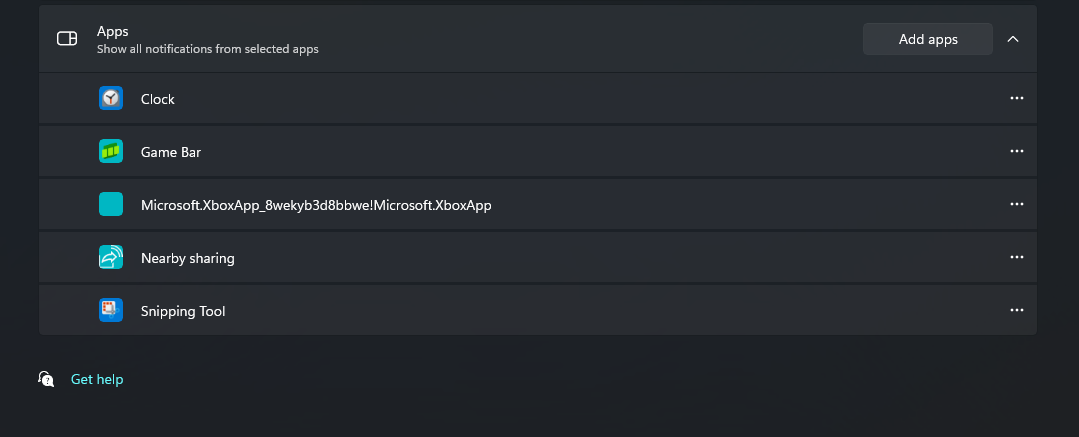Click the Nearby sharing icon
This screenshot has width=1079, height=437.
(x=111, y=257)
